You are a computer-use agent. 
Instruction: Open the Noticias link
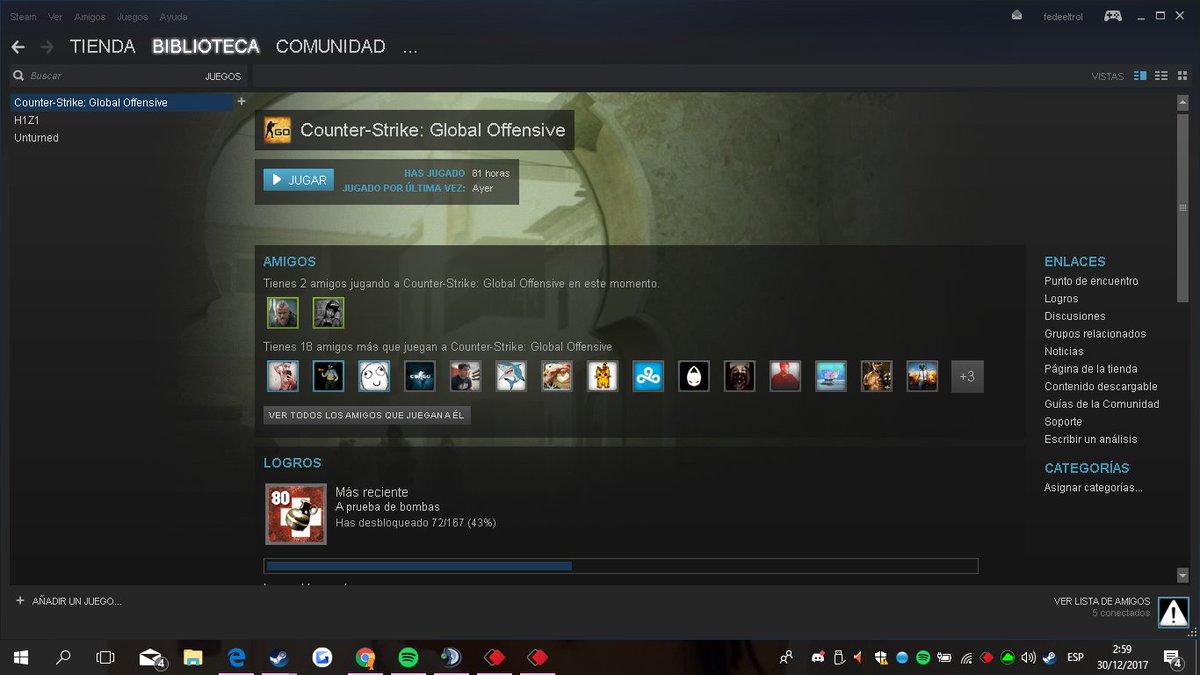pyautogui.click(x=1064, y=351)
